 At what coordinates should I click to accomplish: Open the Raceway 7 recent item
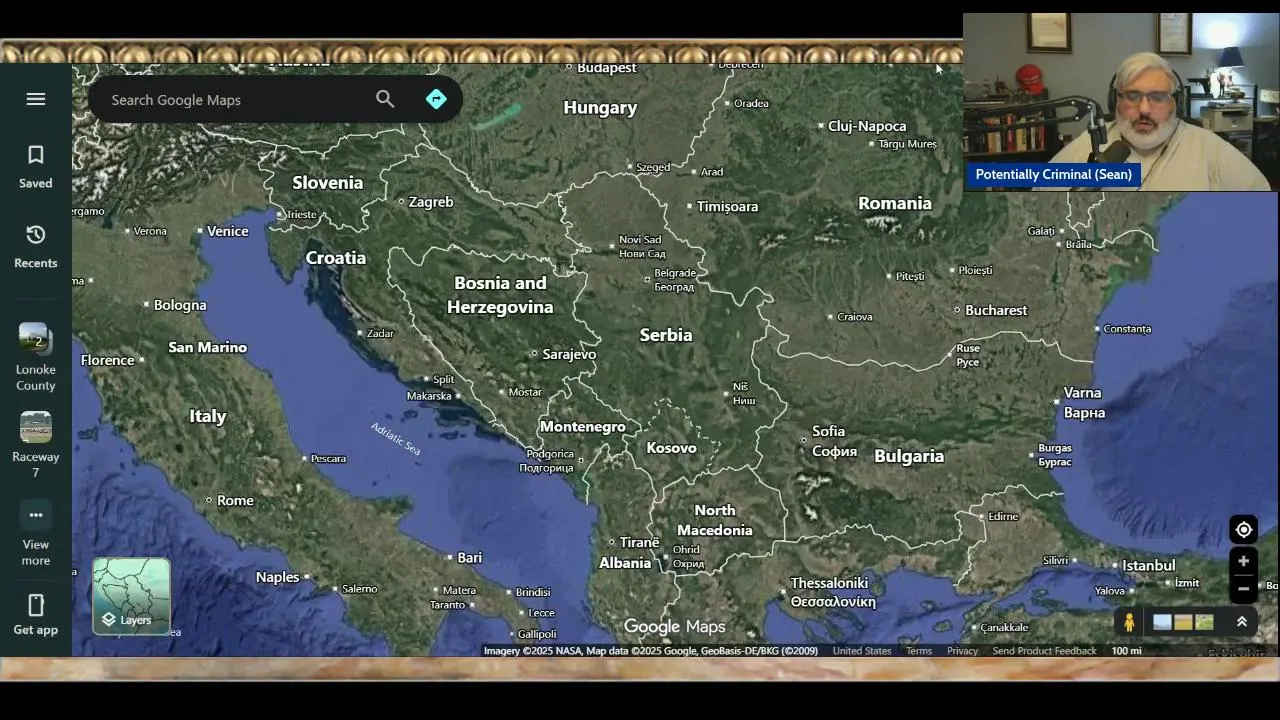35,445
